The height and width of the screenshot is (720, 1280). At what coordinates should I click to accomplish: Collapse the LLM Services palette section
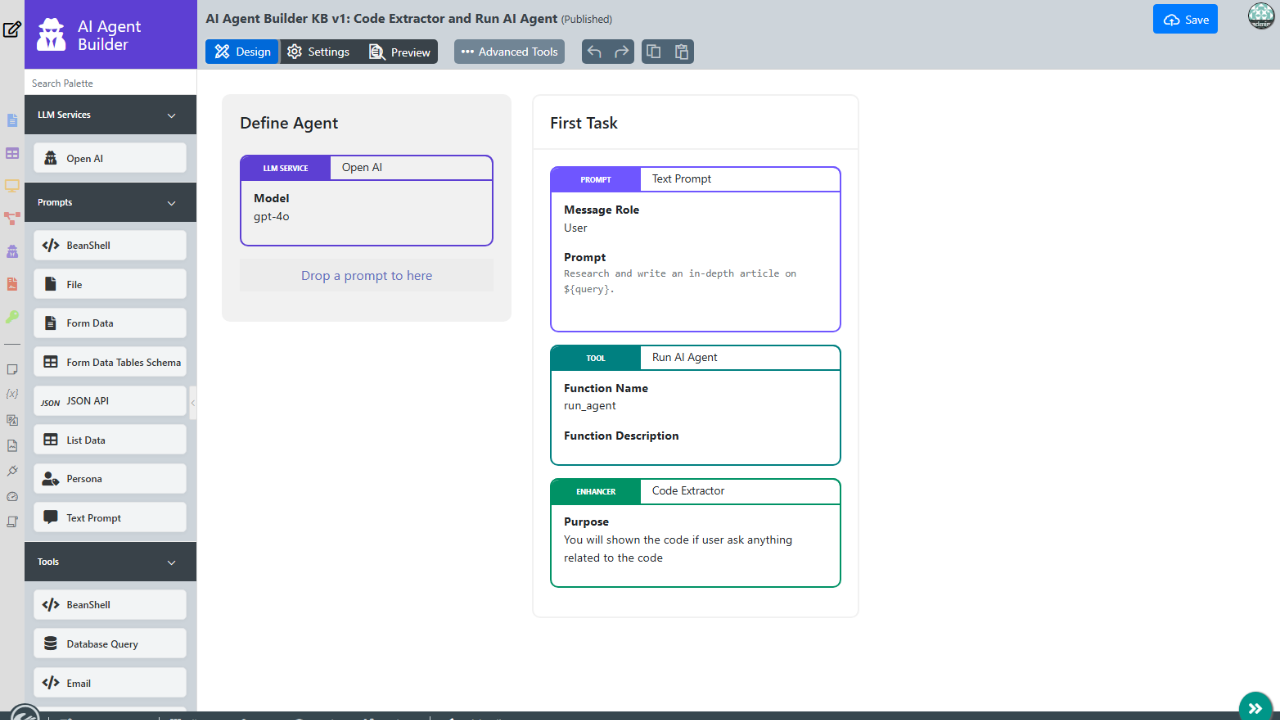171,116
